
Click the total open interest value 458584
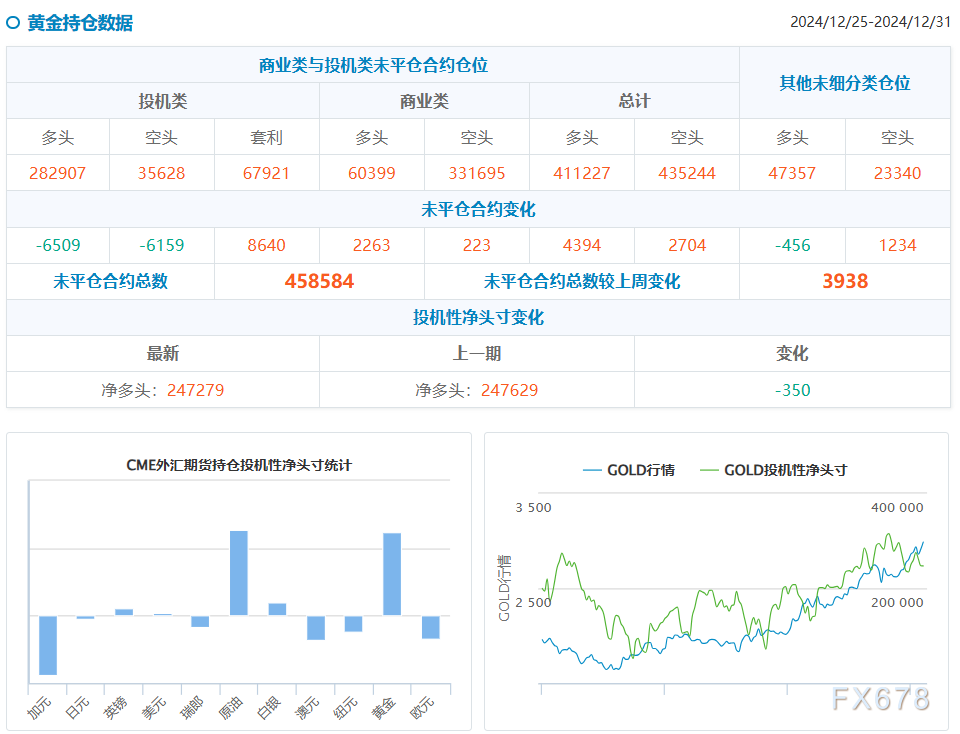pos(318,281)
